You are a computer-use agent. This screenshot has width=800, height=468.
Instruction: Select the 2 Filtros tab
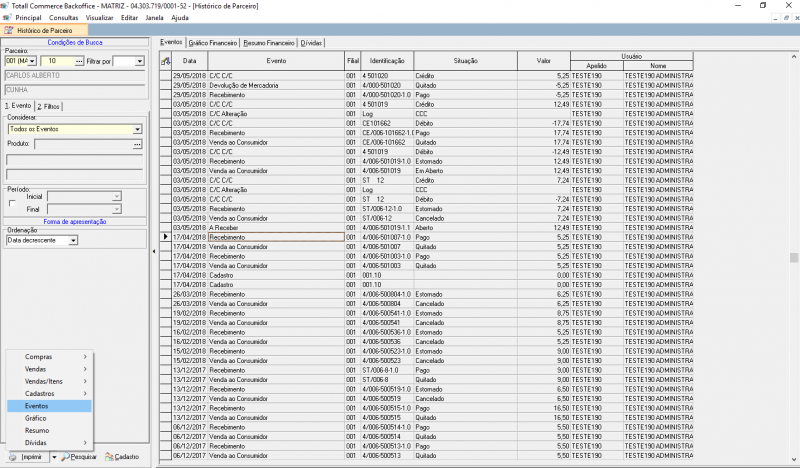(x=48, y=105)
